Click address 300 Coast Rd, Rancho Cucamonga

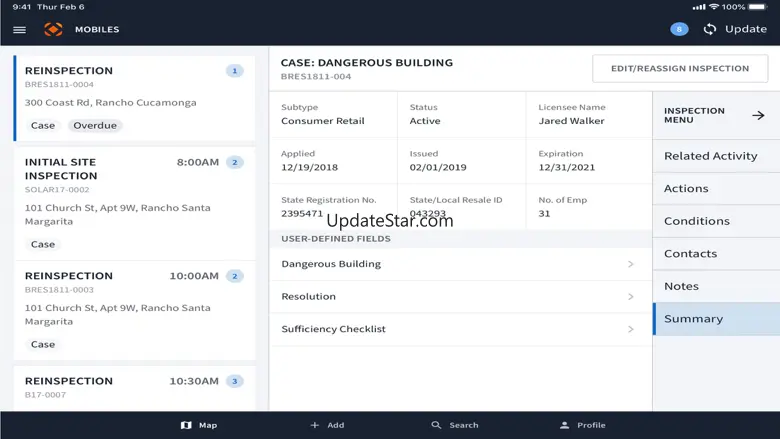click(x=110, y=103)
